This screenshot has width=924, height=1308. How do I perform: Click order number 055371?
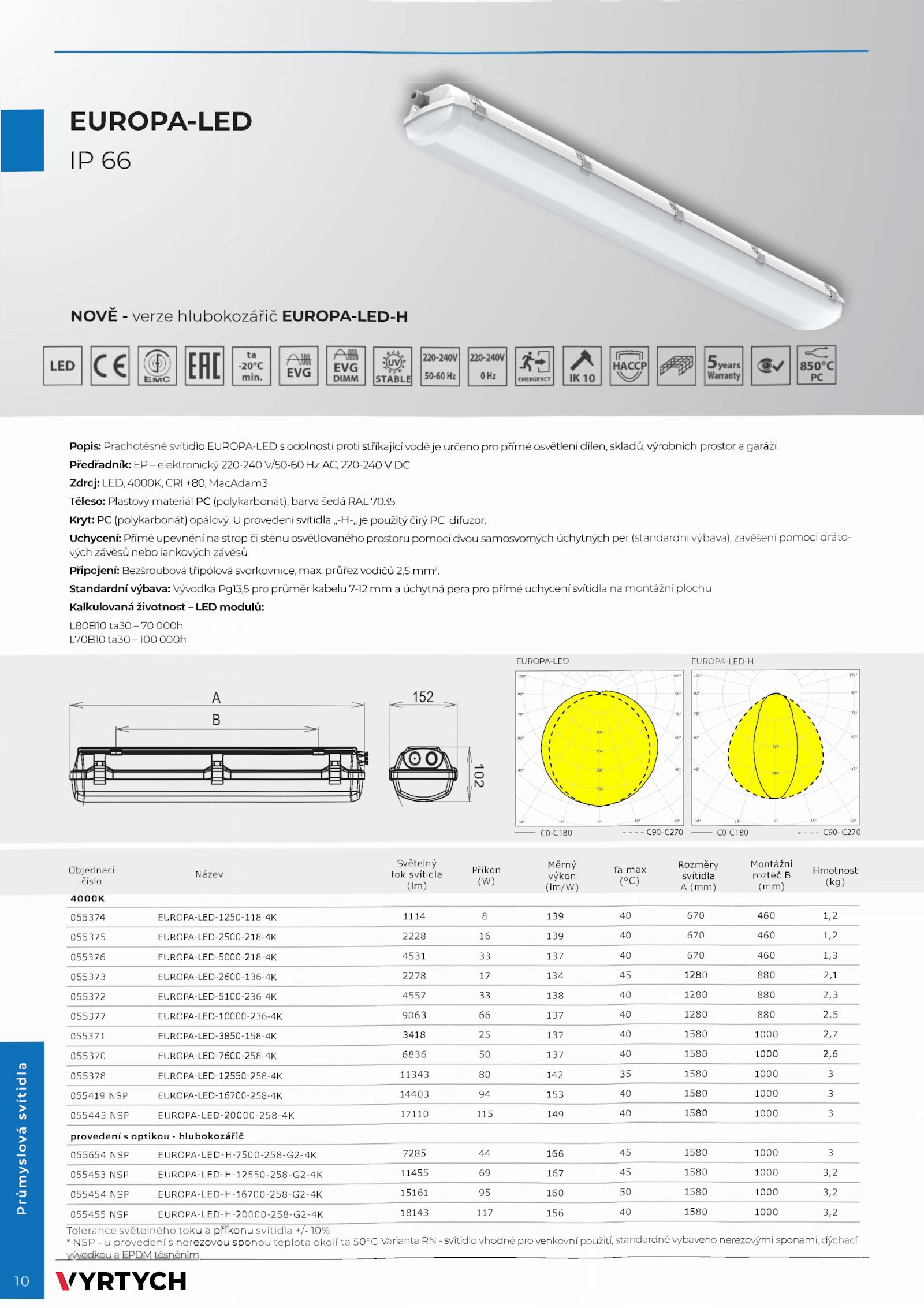click(88, 1036)
